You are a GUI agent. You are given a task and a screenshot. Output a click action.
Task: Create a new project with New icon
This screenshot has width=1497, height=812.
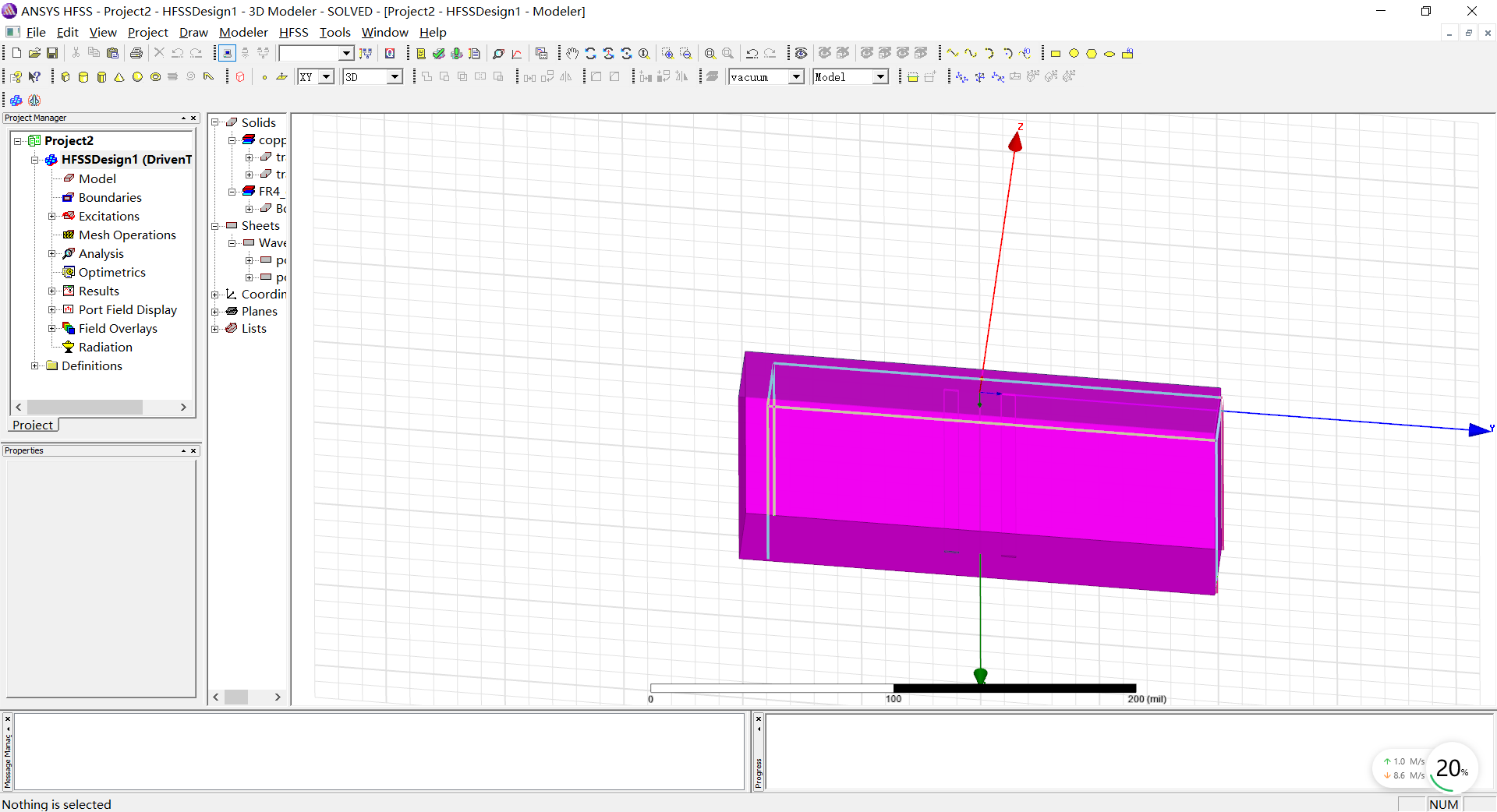[16, 53]
